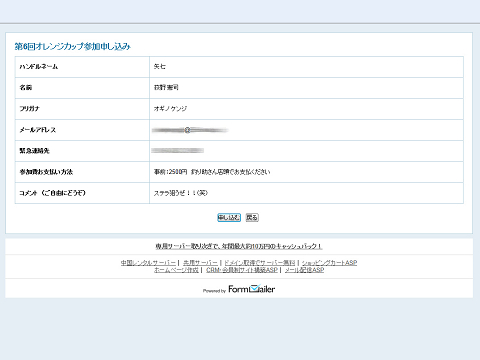Select the handle name value 矢七
The width and height of the screenshot is (480, 360).
[159, 67]
